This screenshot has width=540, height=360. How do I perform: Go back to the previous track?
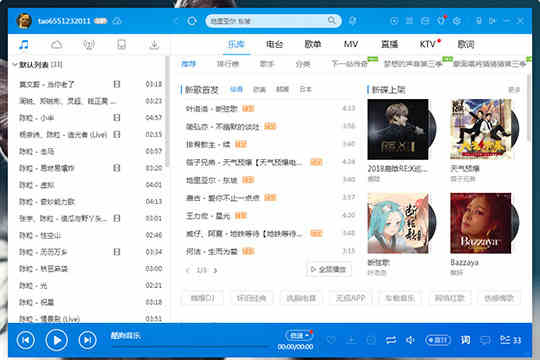point(26,340)
